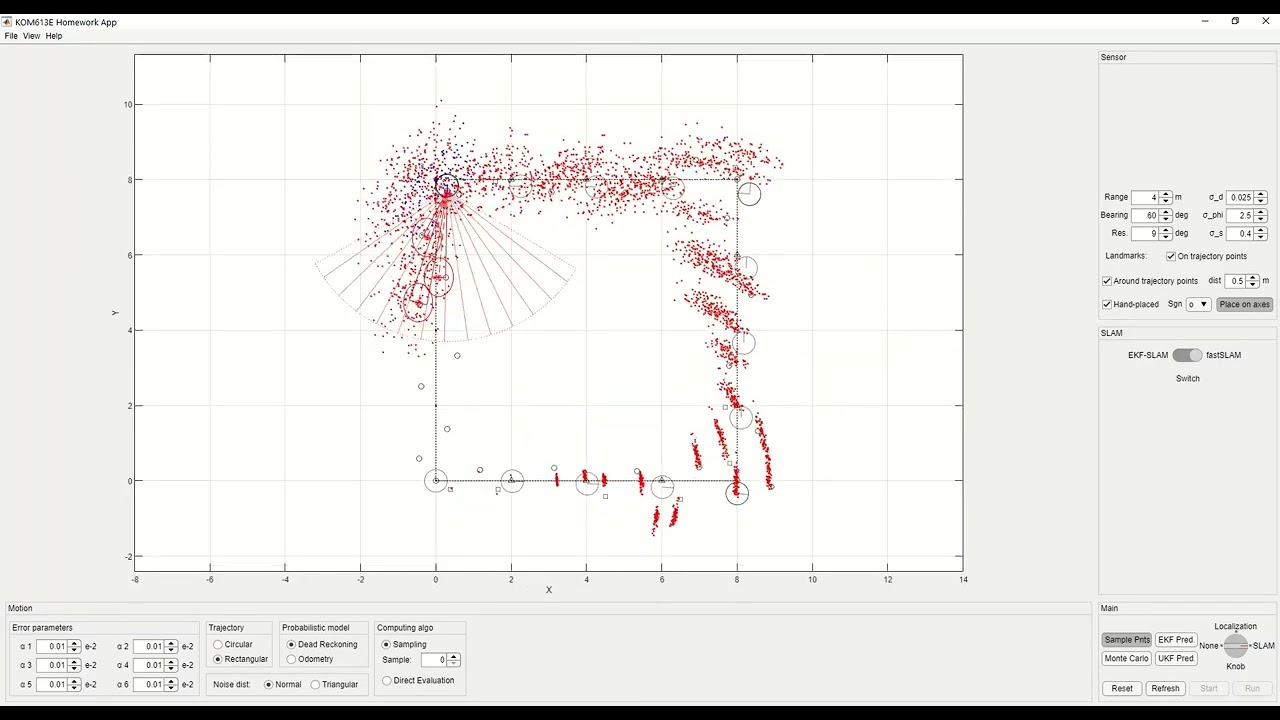The height and width of the screenshot is (720, 1280).
Task: Click the σ_s value field
Action: 1240,234
